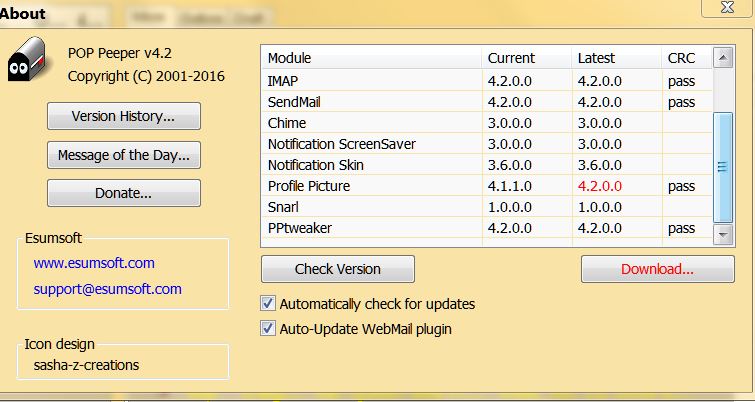Sort by the Current column header
Viewport: 755px width, 402px height.
pos(527,58)
